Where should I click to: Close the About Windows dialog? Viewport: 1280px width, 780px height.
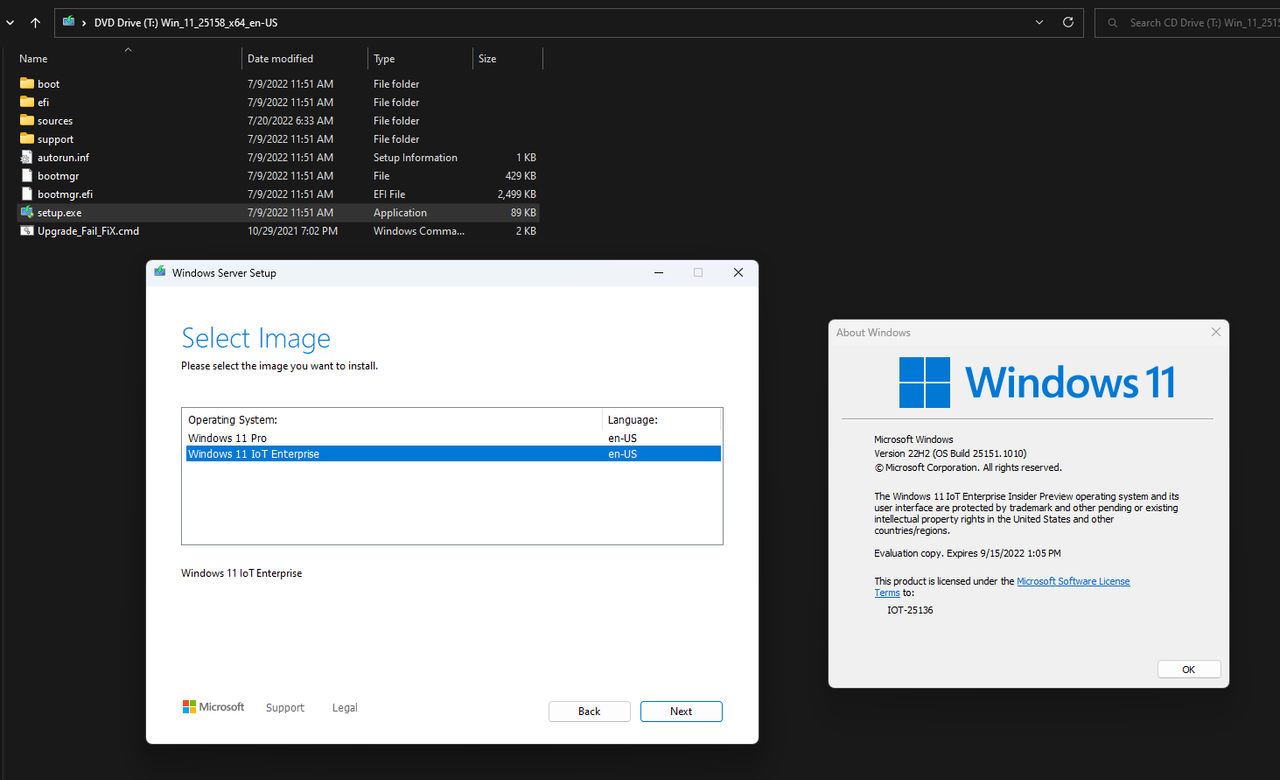tap(1216, 332)
